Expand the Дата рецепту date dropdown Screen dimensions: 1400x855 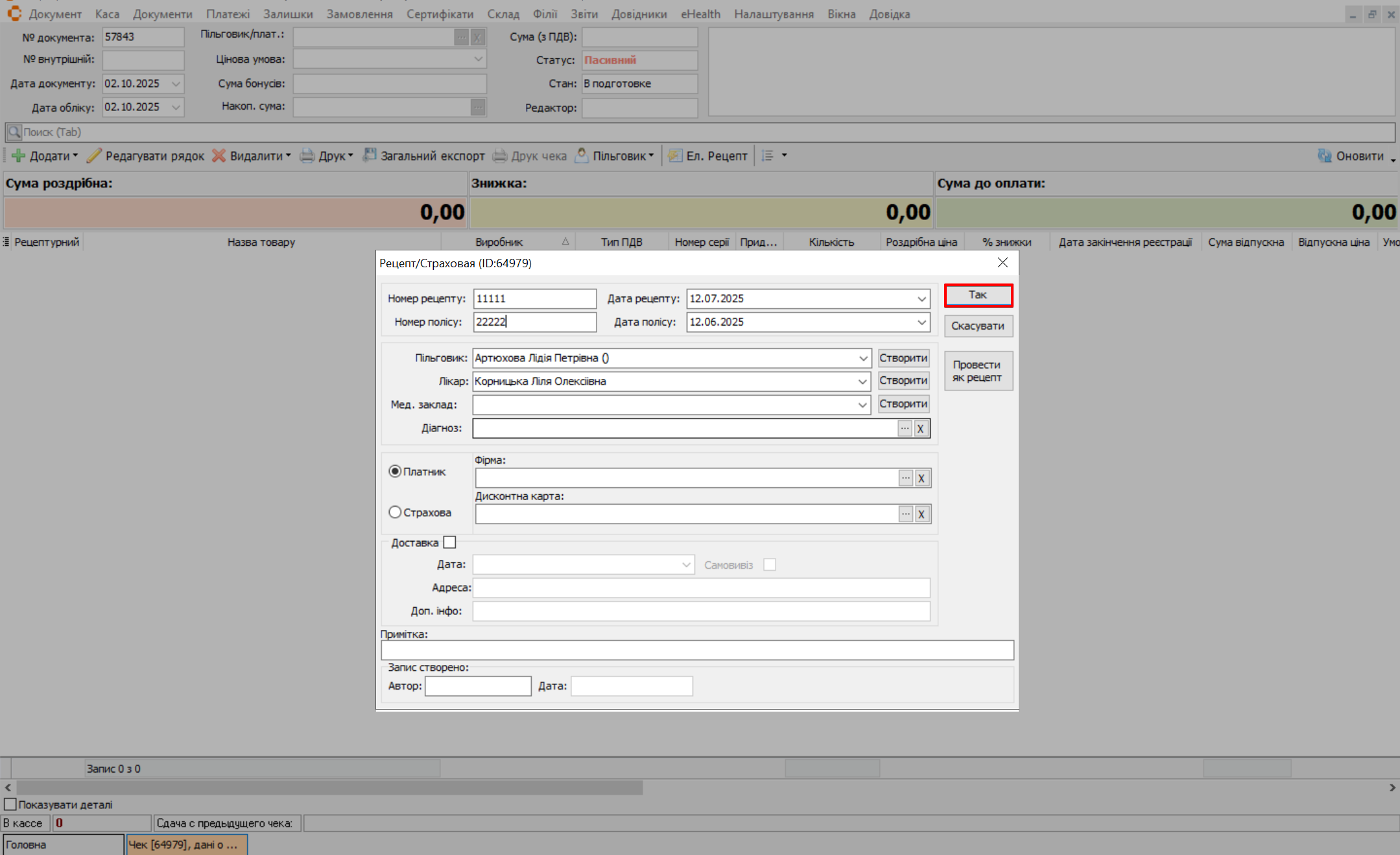coord(921,298)
